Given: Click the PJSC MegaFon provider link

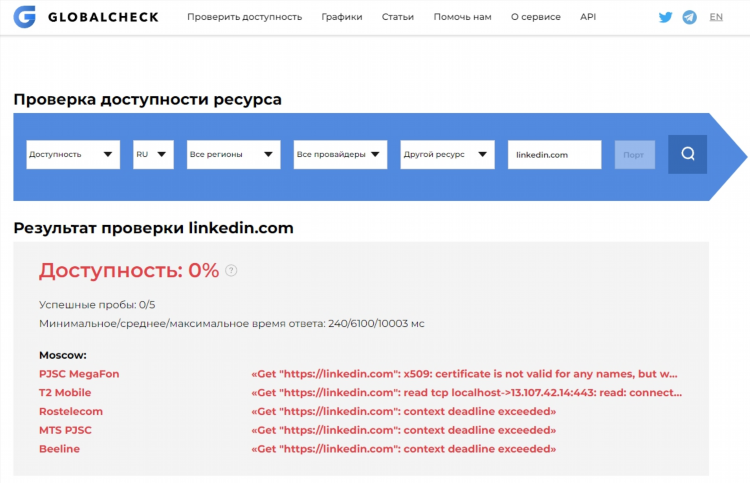Looking at the screenshot, I should tap(79, 374).
